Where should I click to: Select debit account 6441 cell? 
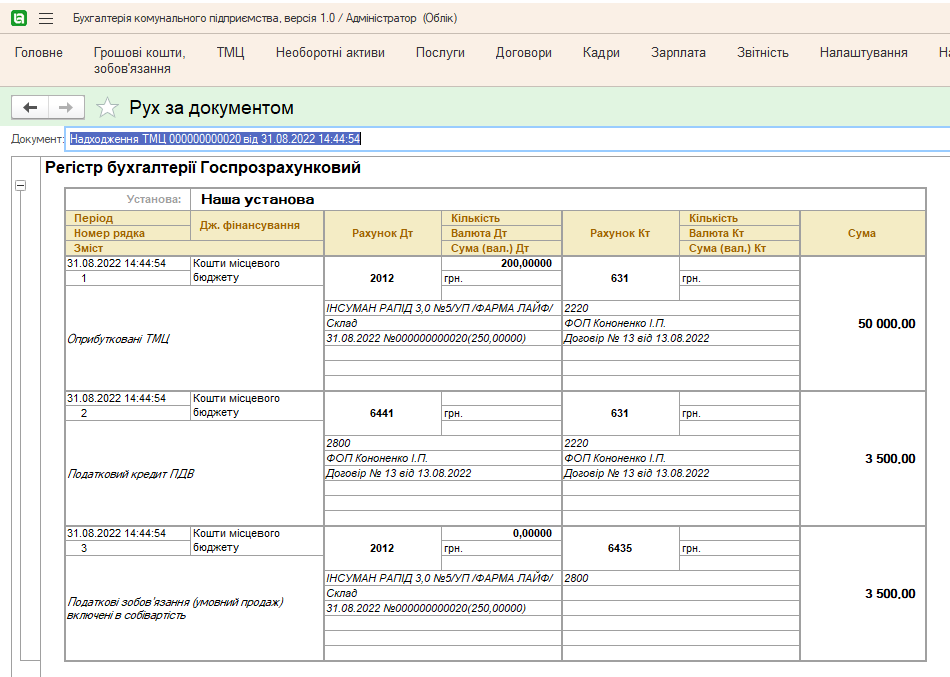pyautogui.click(x=382, y=413)
